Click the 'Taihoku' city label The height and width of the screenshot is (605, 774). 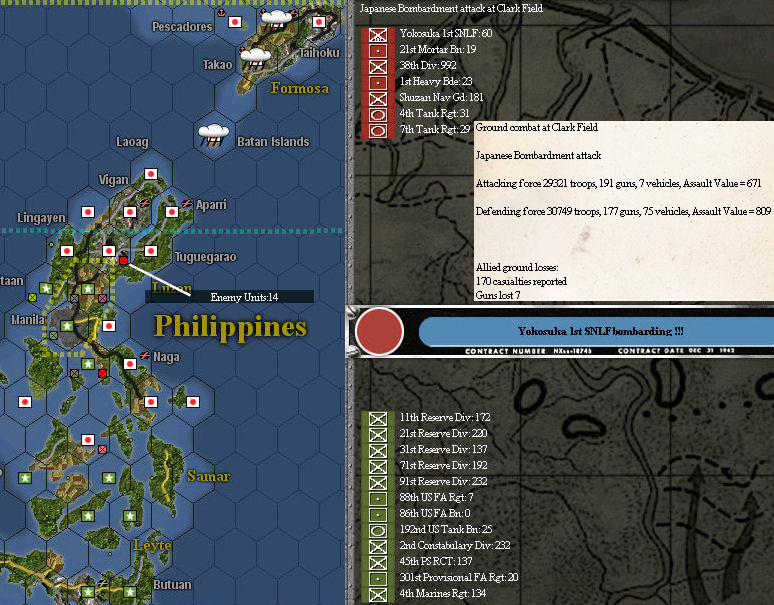[319, 53]
